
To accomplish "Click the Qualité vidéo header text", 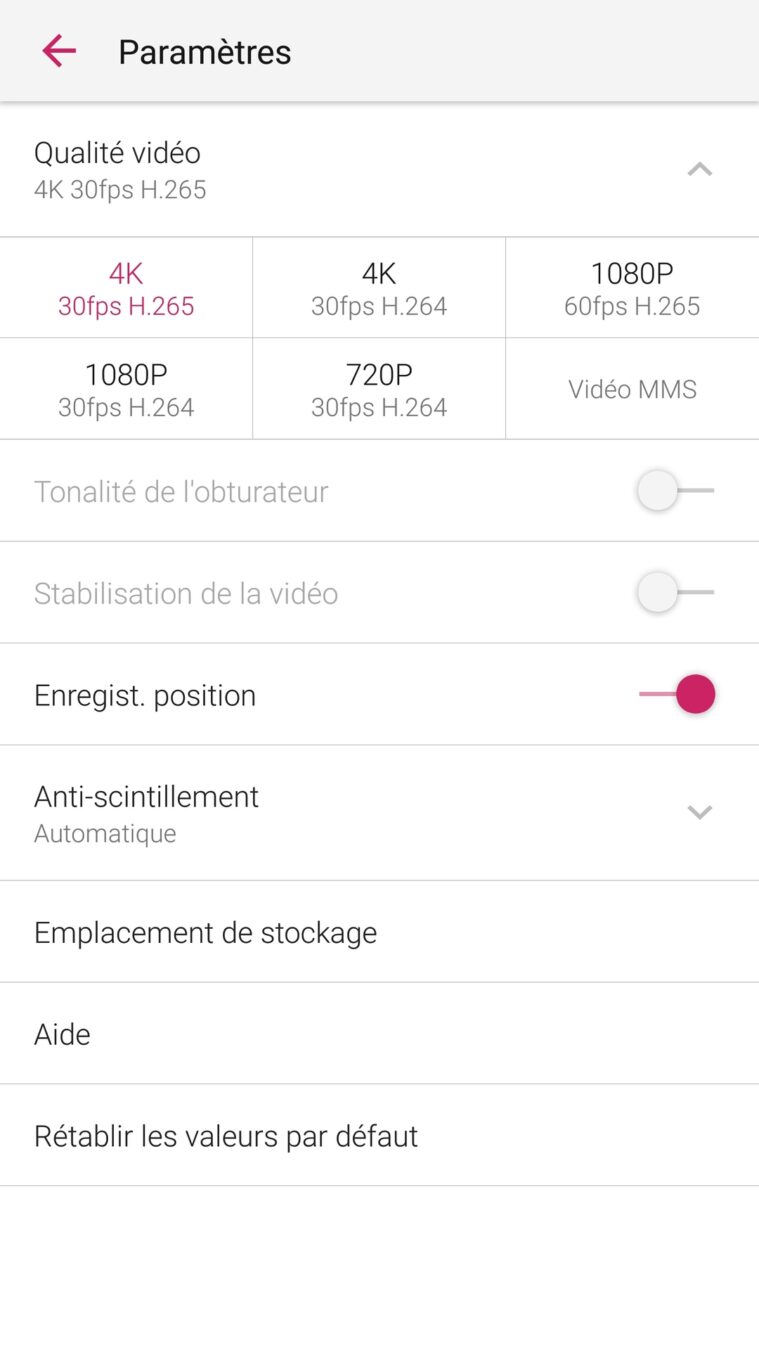I will [118, 154].
